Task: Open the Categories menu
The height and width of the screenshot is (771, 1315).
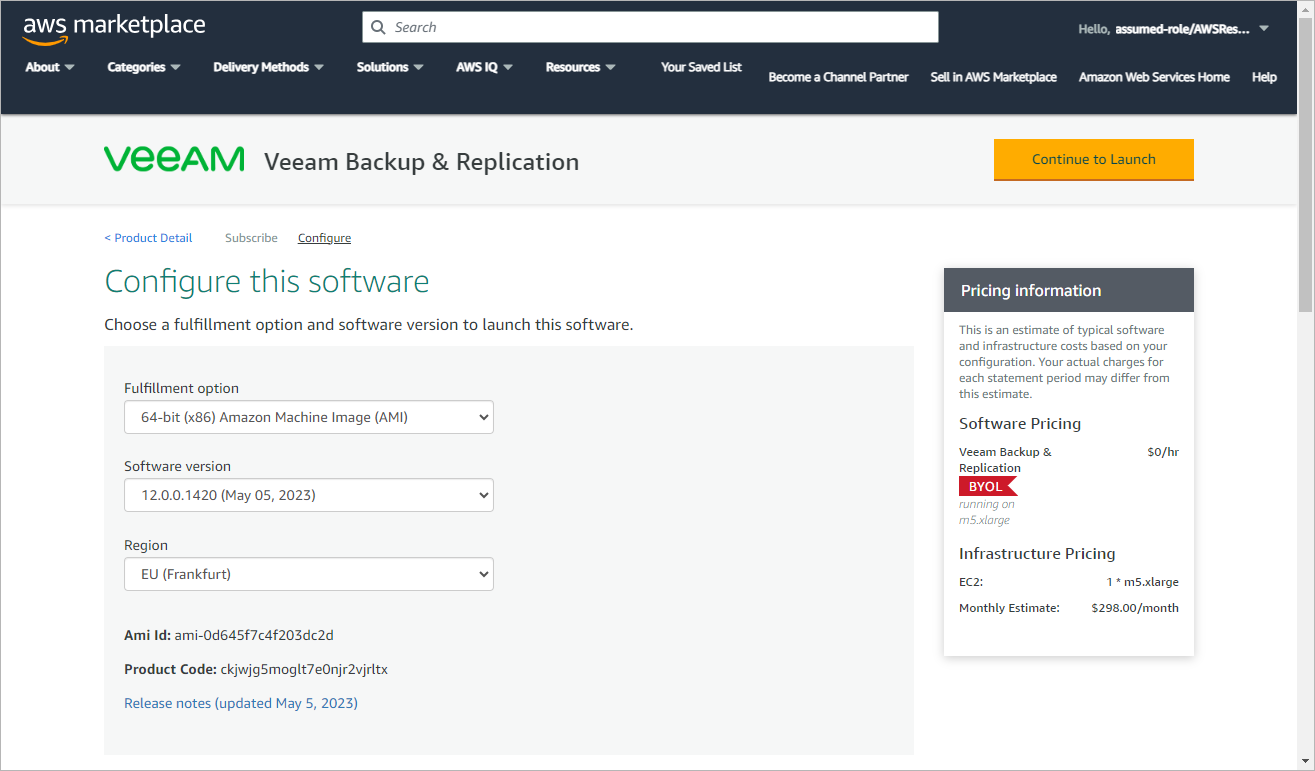Action: (144, 67)
